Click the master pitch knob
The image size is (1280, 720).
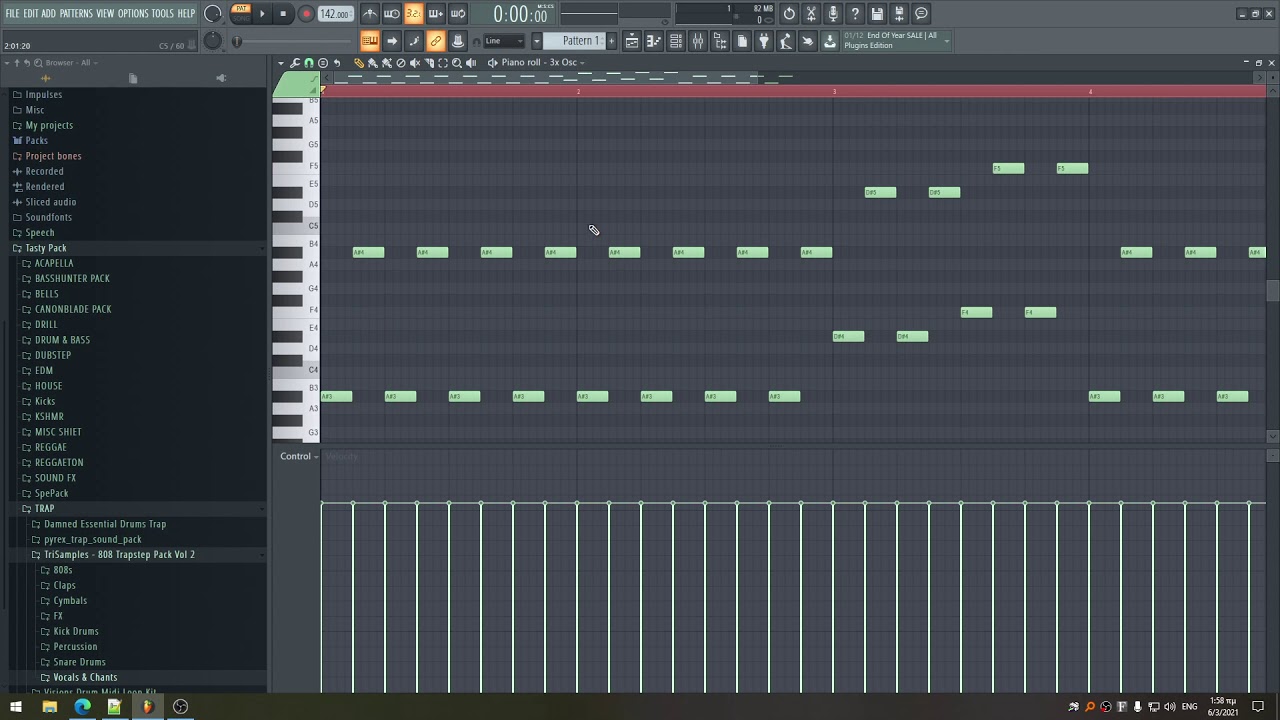point(212,40)
